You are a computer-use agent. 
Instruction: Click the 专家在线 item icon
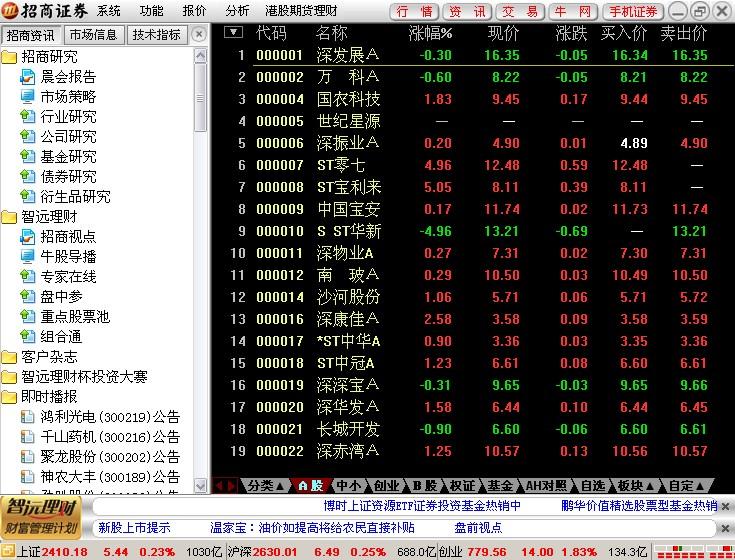[28, 276]
